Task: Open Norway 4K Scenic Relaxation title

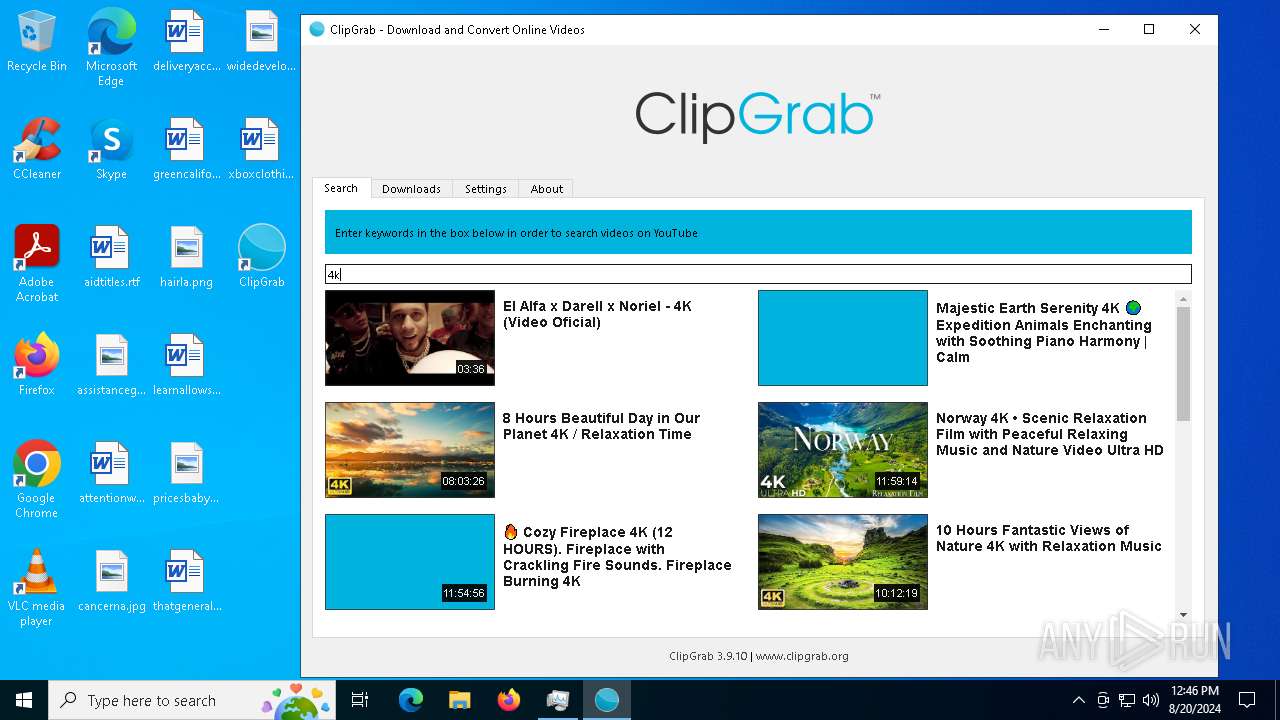Action: pyautogui.click(x=1050, y=434)
